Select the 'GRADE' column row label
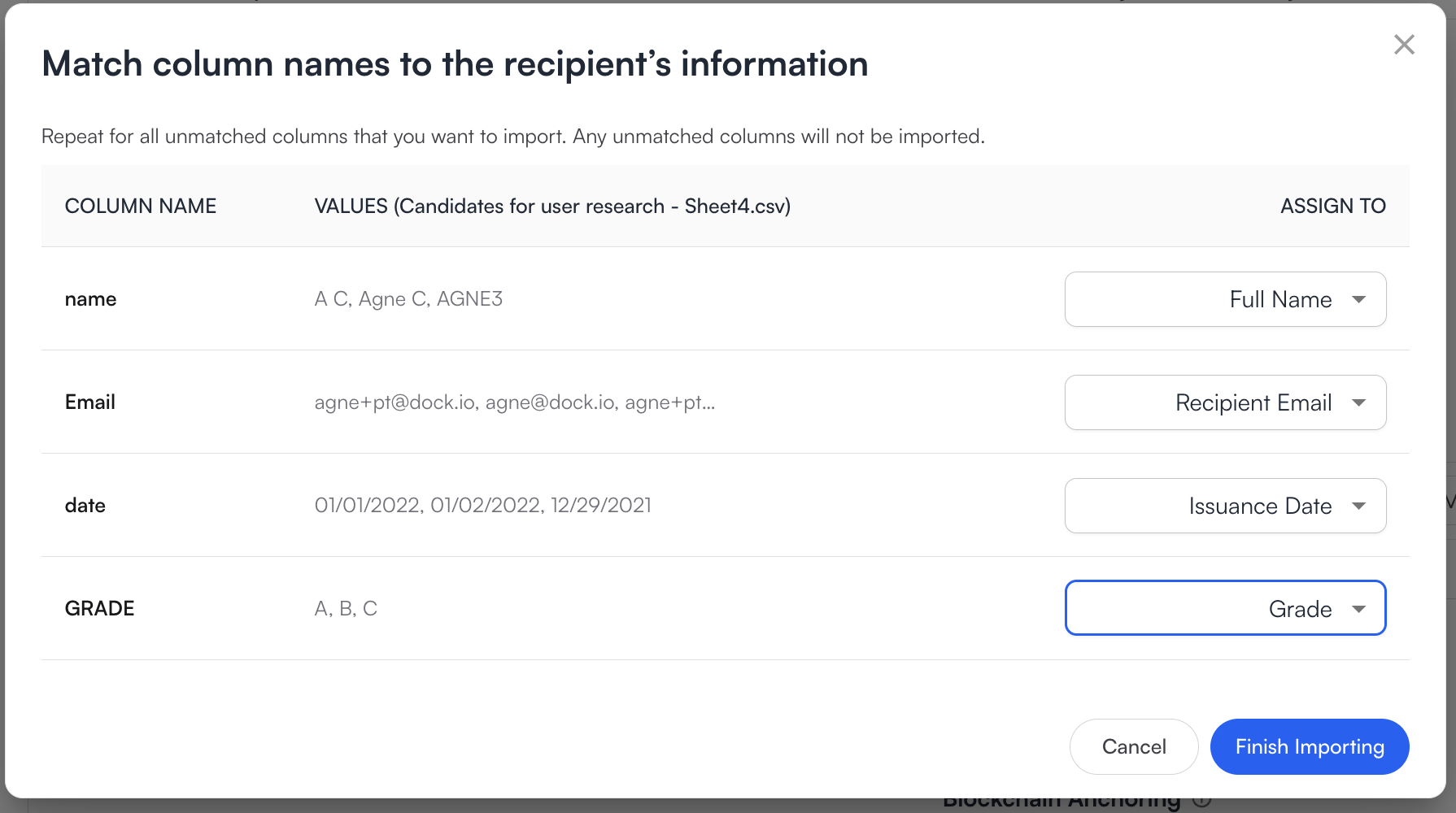1456x813 pixels. pyautogui.click(x=100, y=609)
